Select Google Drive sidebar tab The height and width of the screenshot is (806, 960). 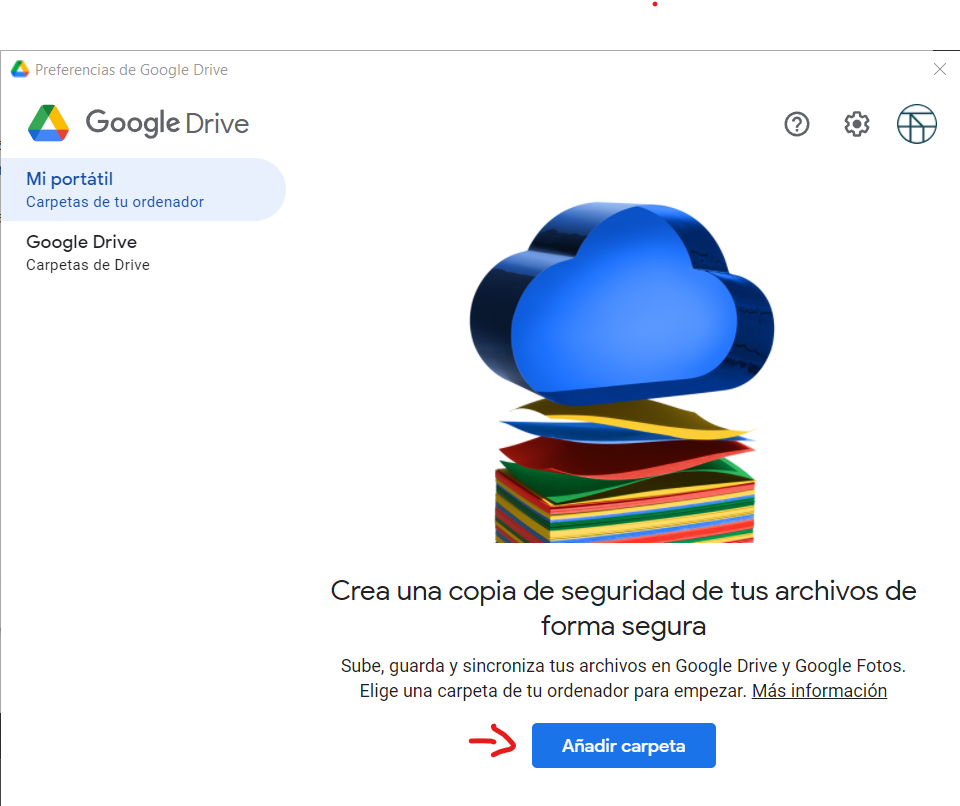point(143,252)
